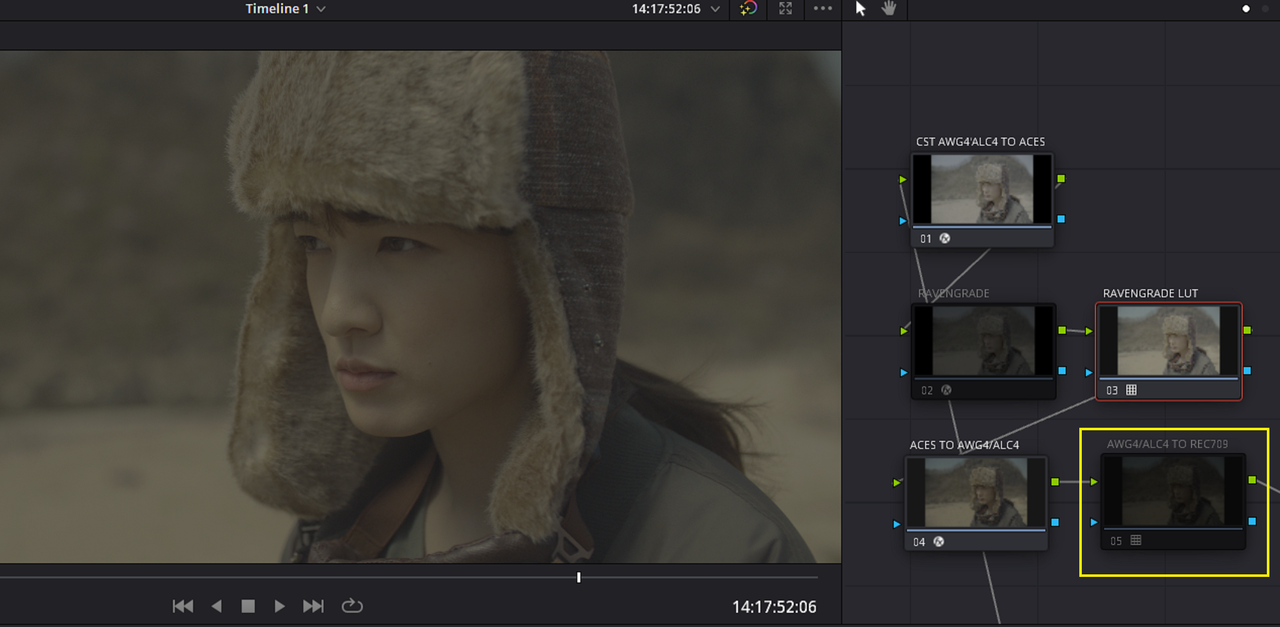The image size is (1280, 627).
Task: Click the effect icon on node 02
Action: pyautogui.click(x=946, y=390)
